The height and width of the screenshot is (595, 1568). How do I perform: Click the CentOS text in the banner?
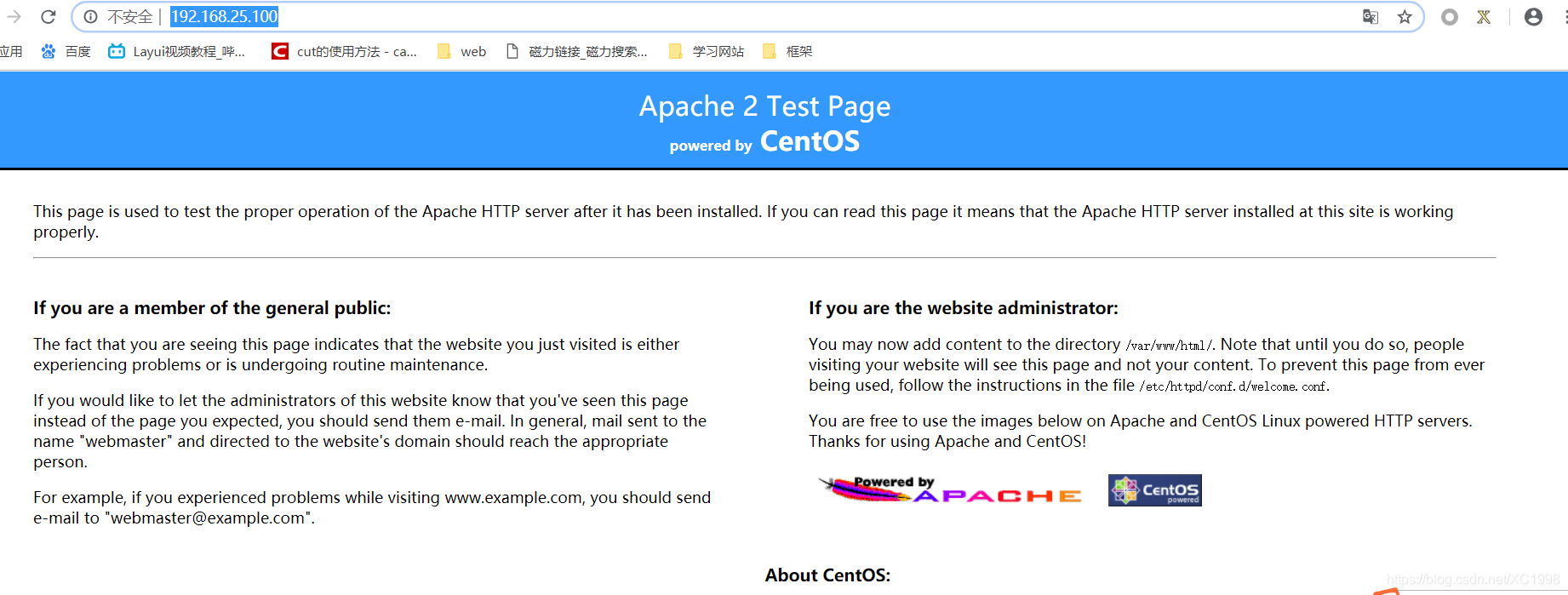810,141
